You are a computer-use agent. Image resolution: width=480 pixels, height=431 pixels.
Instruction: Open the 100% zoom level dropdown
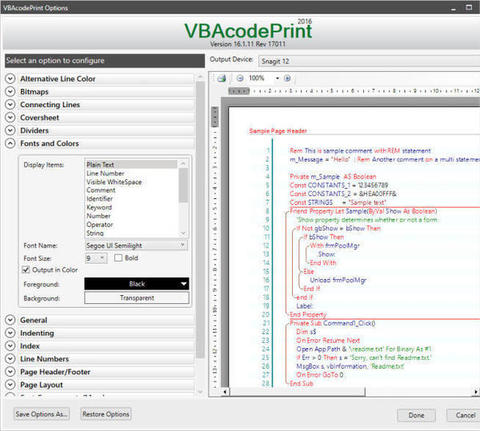coord(277,78)
